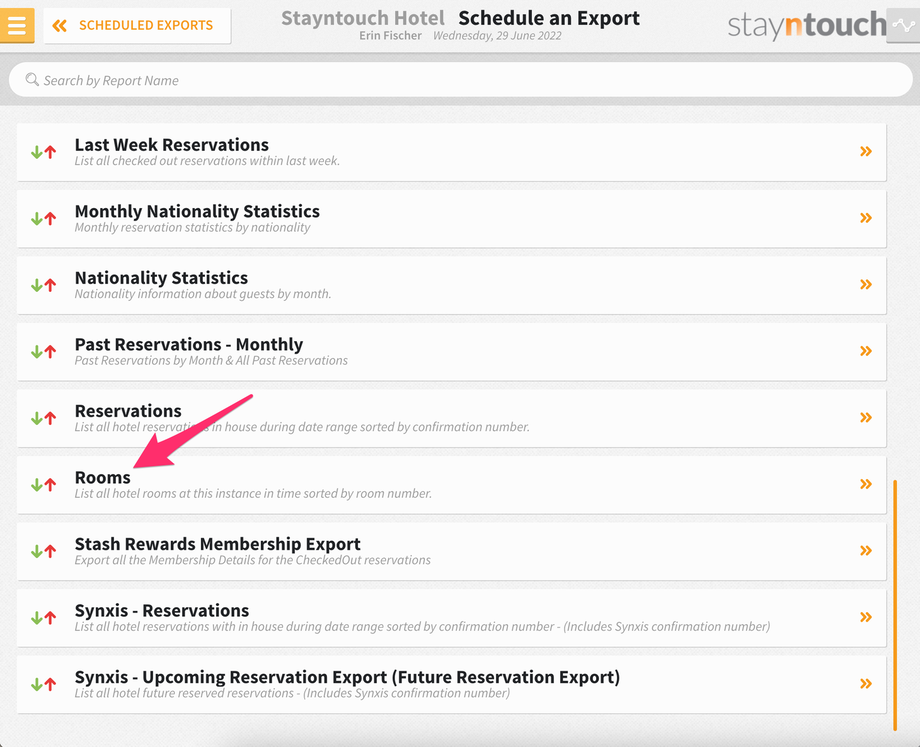The image size is (920, 747).
Task: Select the Reservations title
Action: (x=128, y=411)
